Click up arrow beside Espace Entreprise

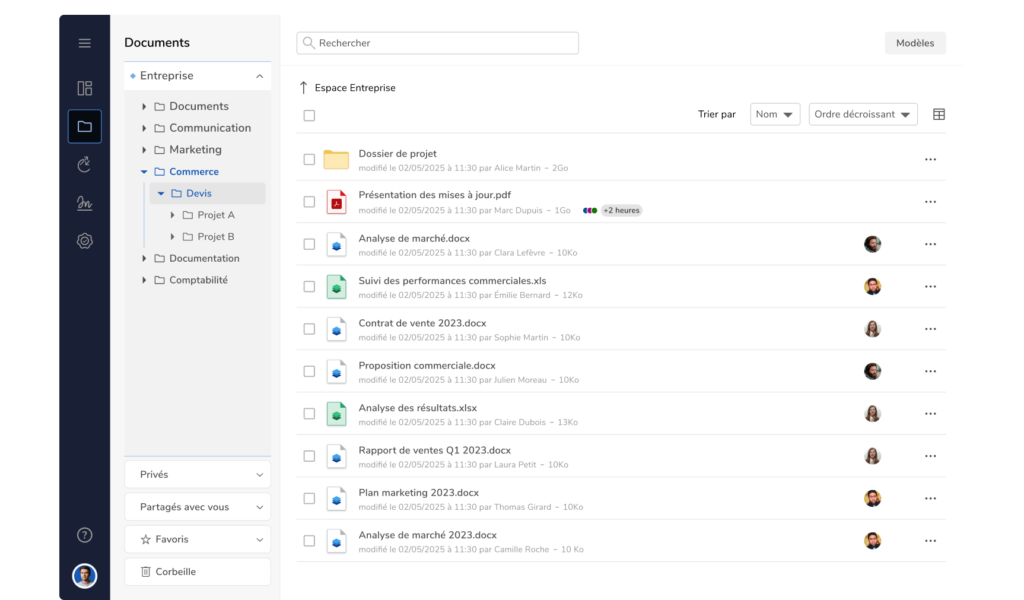tap(304, 88)
